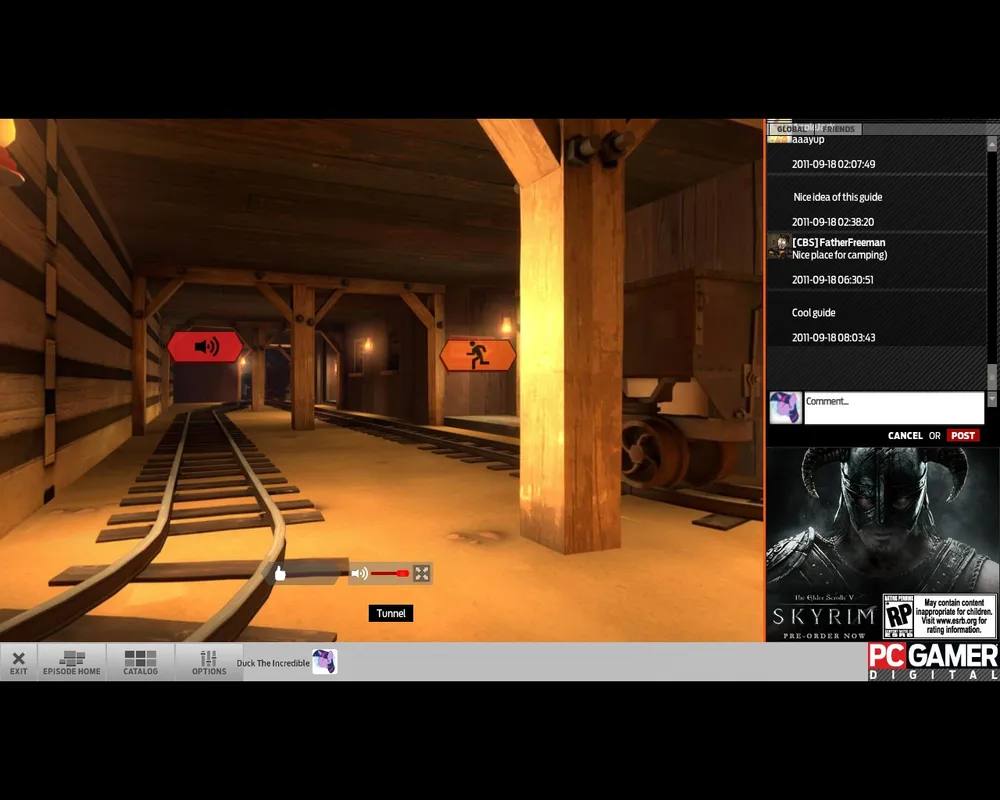Adjust the red volume slider
Viewport: 1000px width, 800px height.
tap(389, 573)
